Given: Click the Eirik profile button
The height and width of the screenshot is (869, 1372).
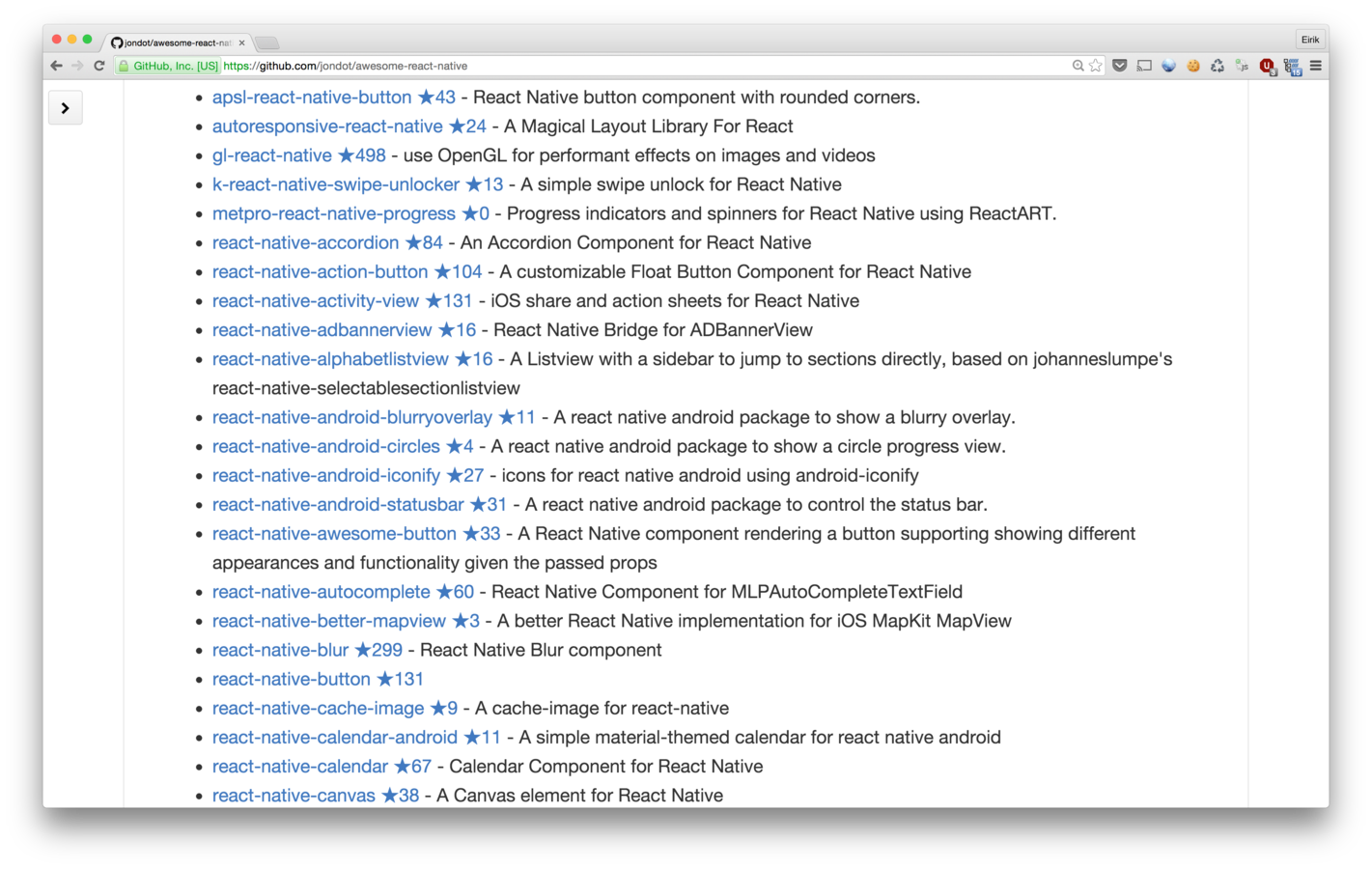Looking at the screenshot, I should point(1309,40).
